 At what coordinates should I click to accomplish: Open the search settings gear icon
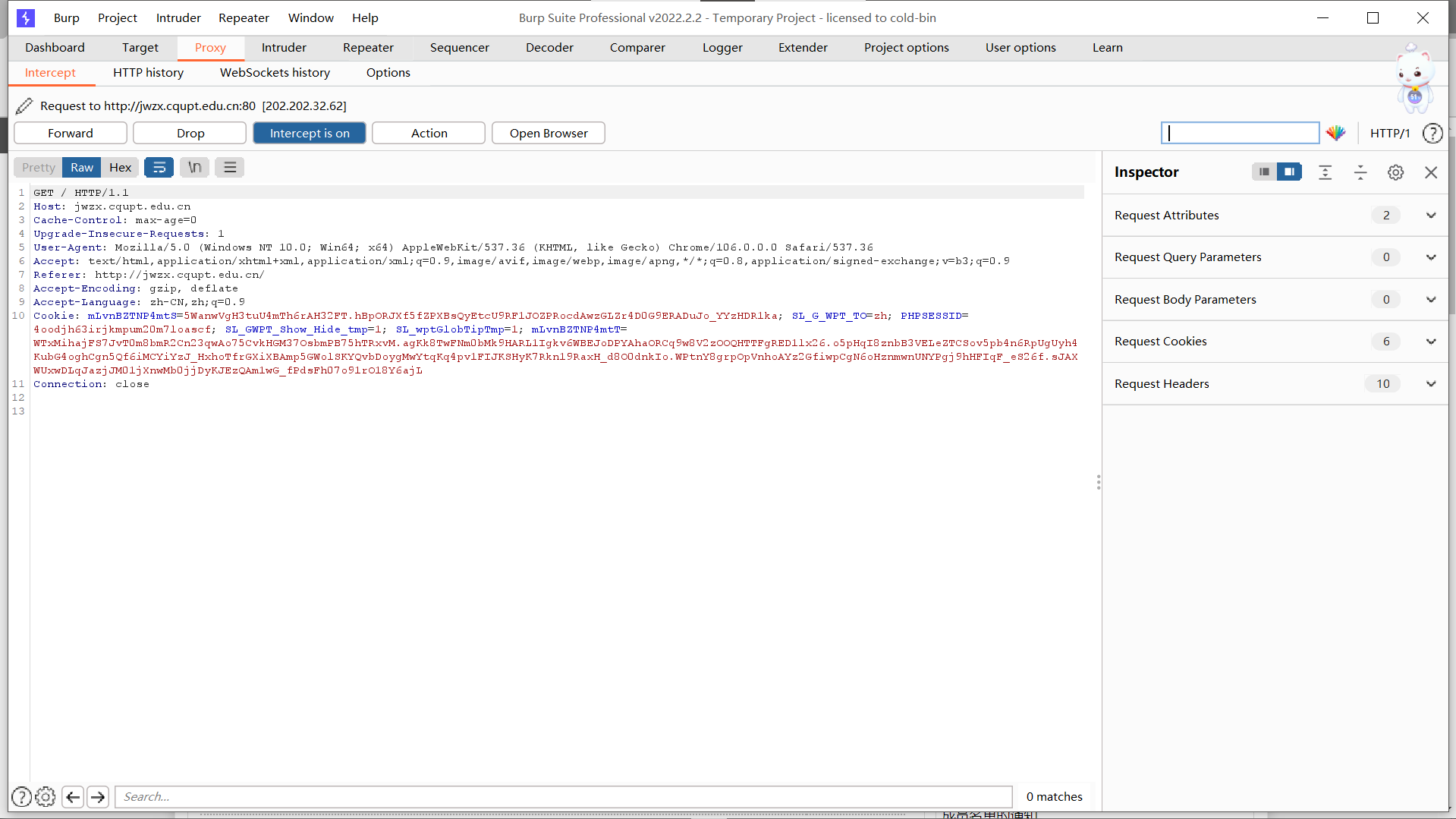pyautogui.click(x=46, y=796)
